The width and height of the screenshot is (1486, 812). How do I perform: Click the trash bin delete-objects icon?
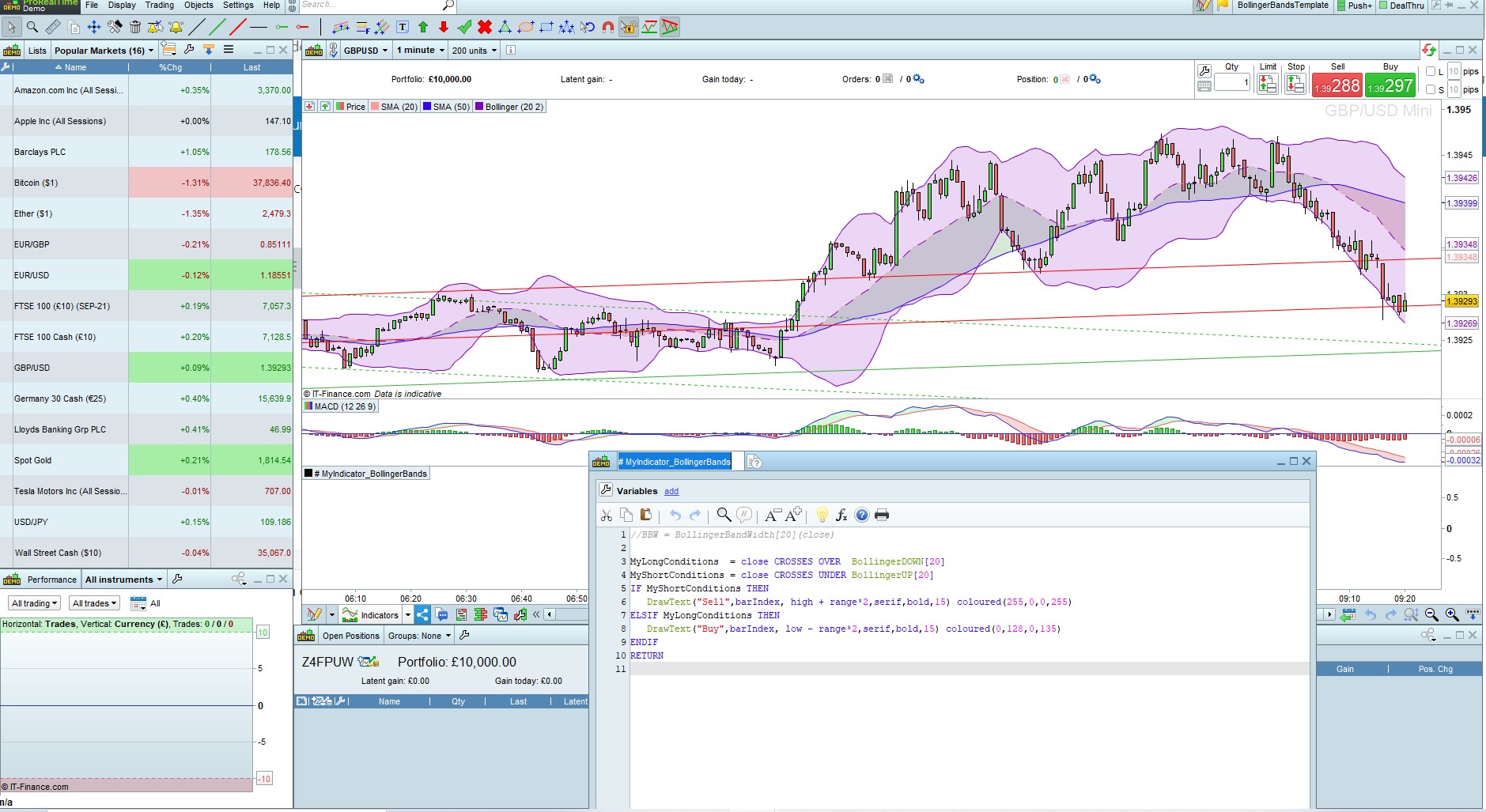click(135, 28)
